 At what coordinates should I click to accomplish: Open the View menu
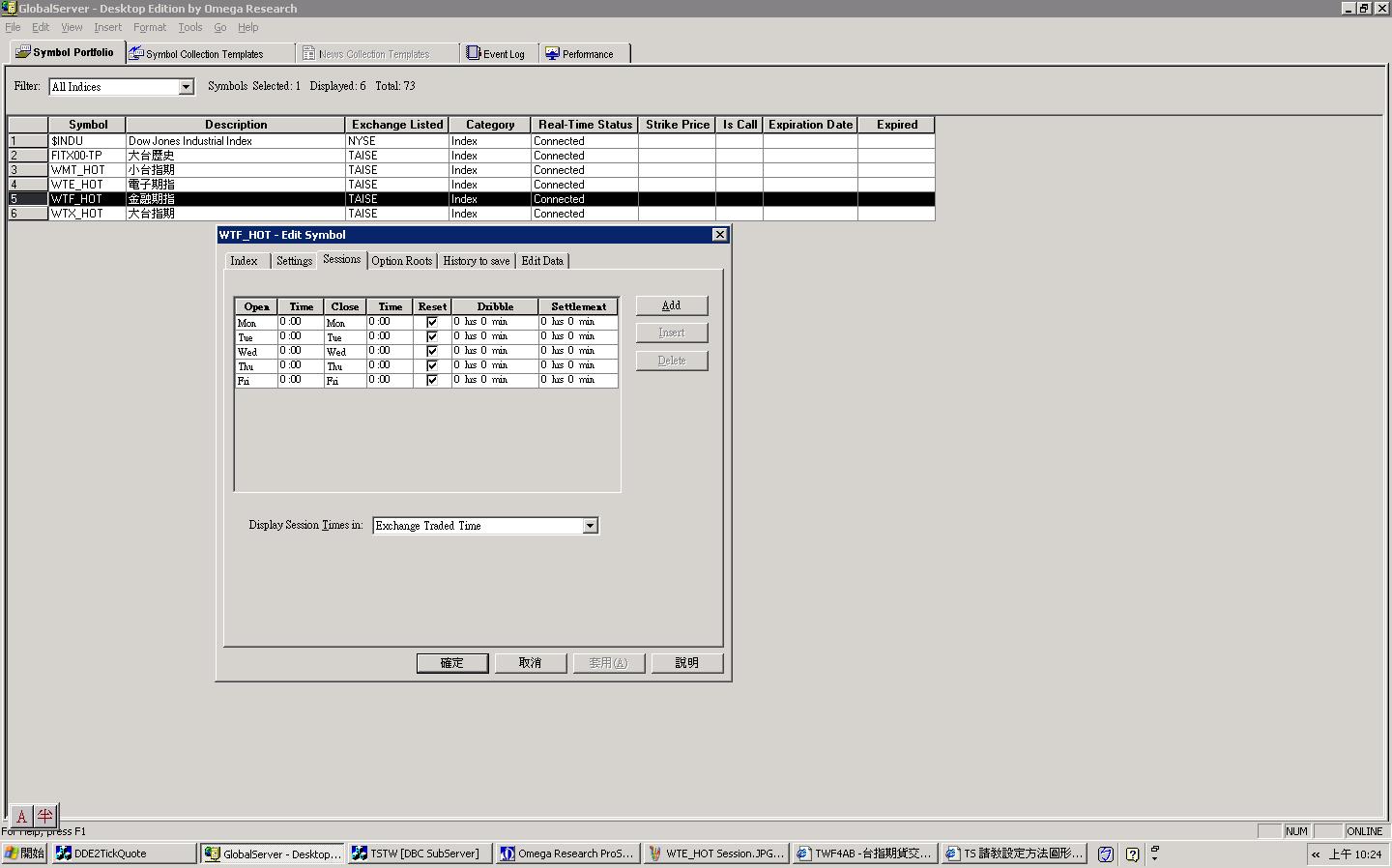coord(72,27)
